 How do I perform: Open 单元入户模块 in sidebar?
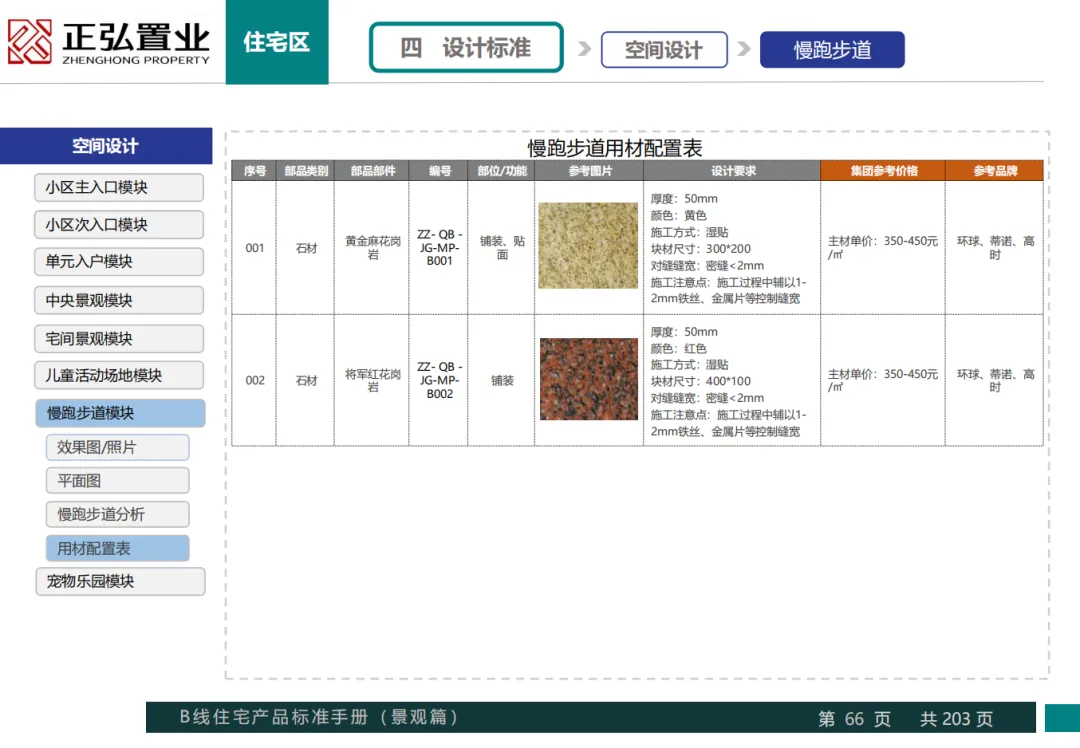pyautogui.click(x=119, y=262)
